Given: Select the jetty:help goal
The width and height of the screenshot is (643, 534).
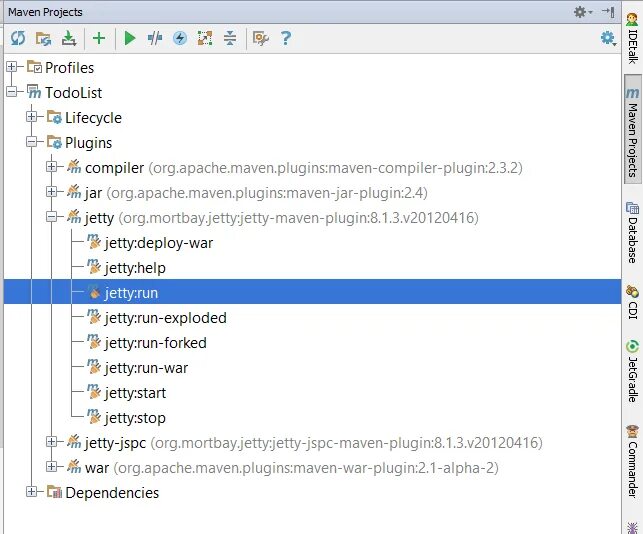Looking at the screenshot, I should click(135, 268).
